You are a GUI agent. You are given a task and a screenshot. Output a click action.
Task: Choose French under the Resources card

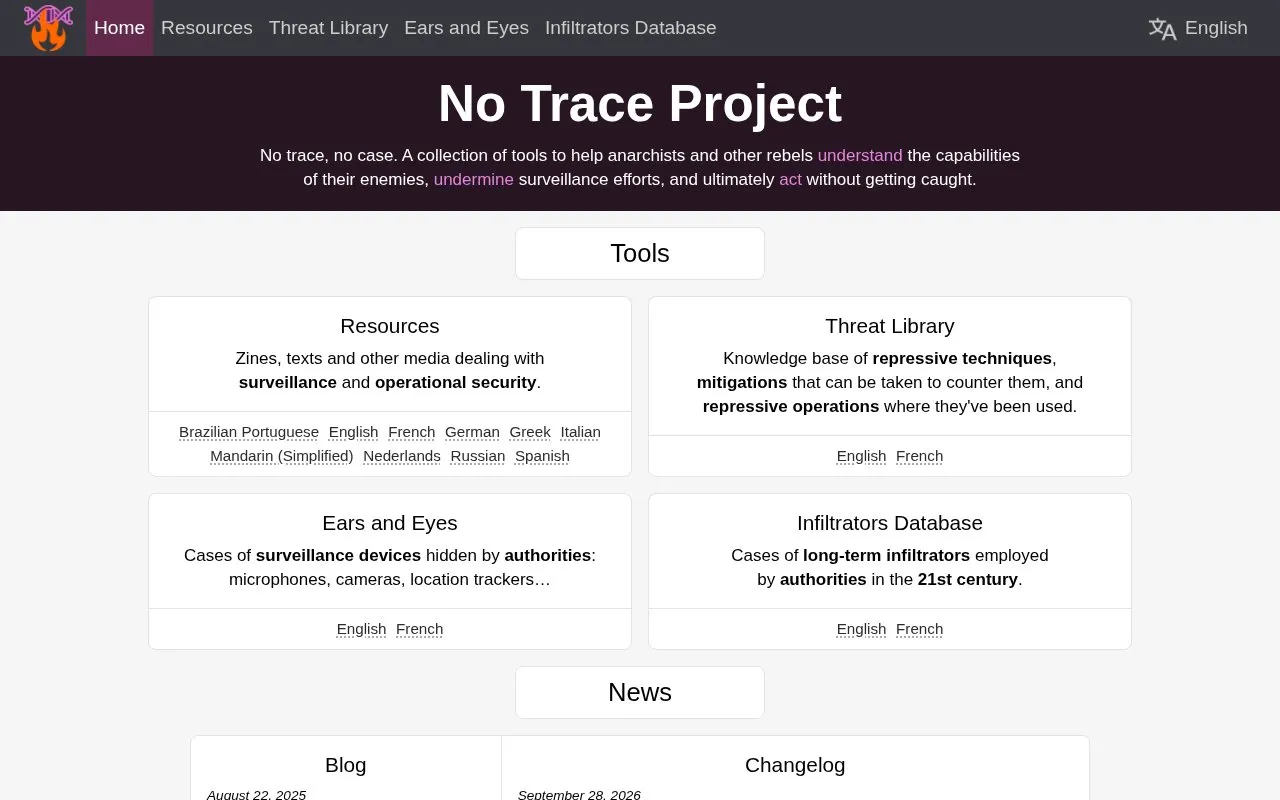point(412,432)
